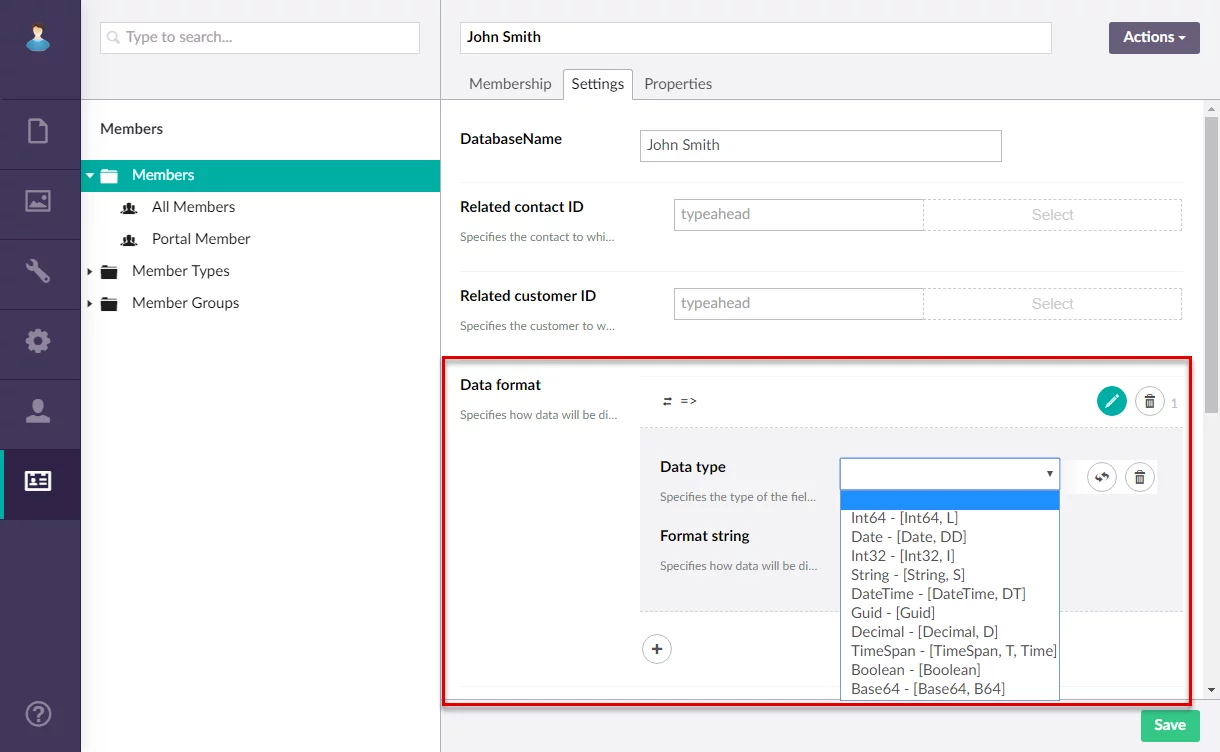Viewport: 1220px width, 752px height.
Task: Open the Media section icon in sidebar
Action: coord(38,201)
